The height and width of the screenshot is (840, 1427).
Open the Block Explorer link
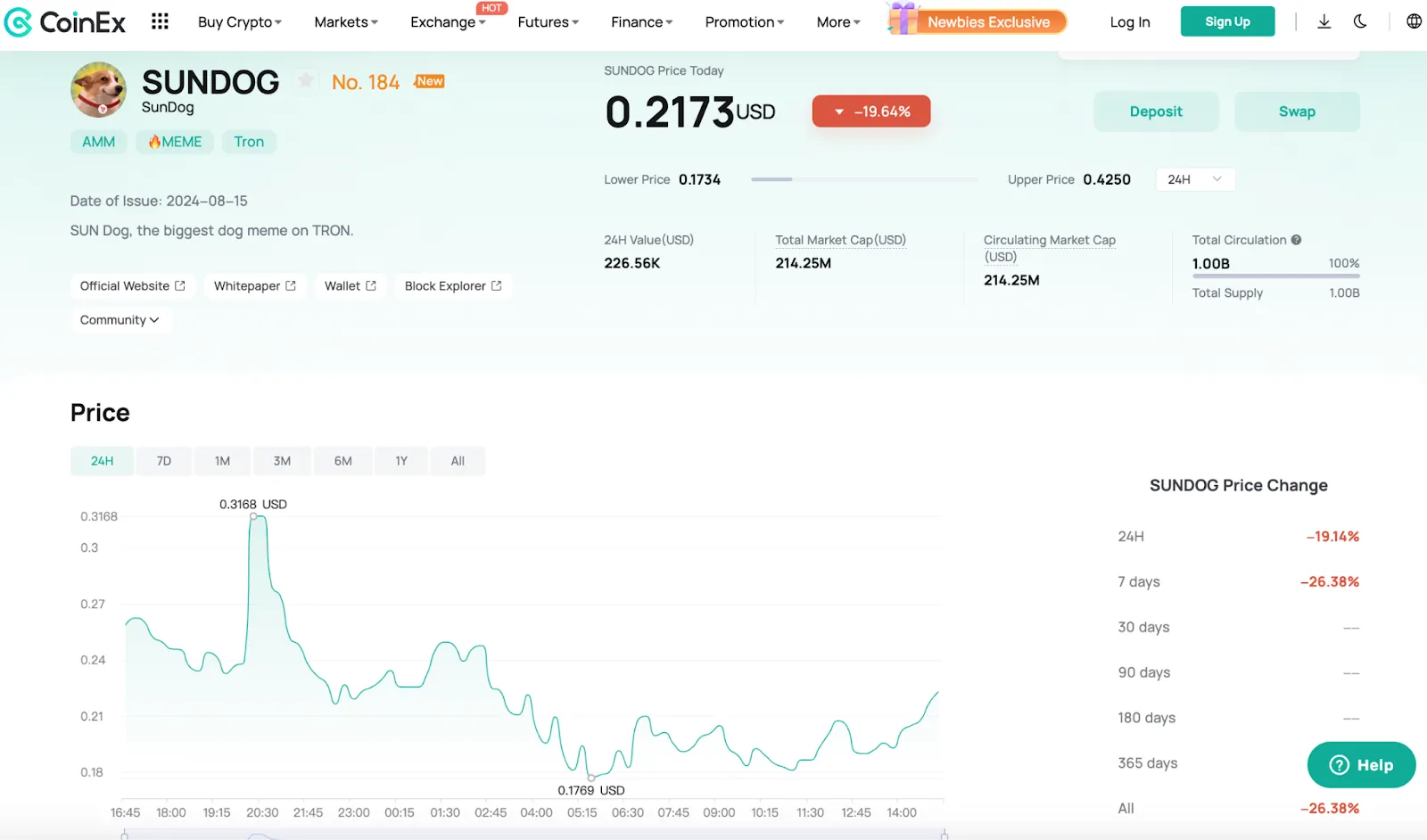pos(453,286)
